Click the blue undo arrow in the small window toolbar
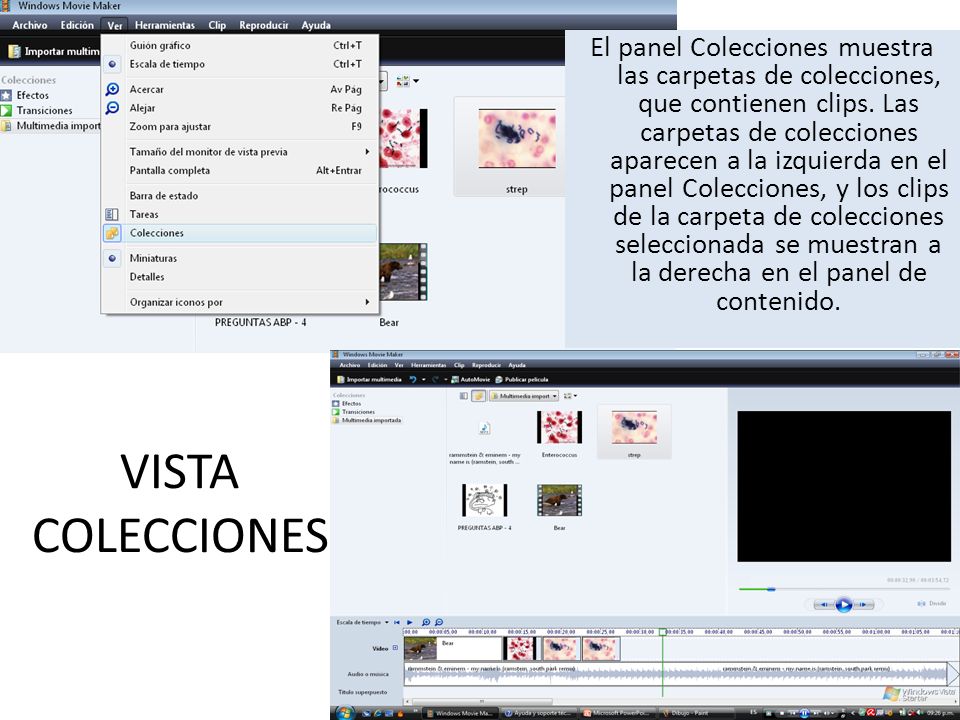 click(x=413, y=380)
